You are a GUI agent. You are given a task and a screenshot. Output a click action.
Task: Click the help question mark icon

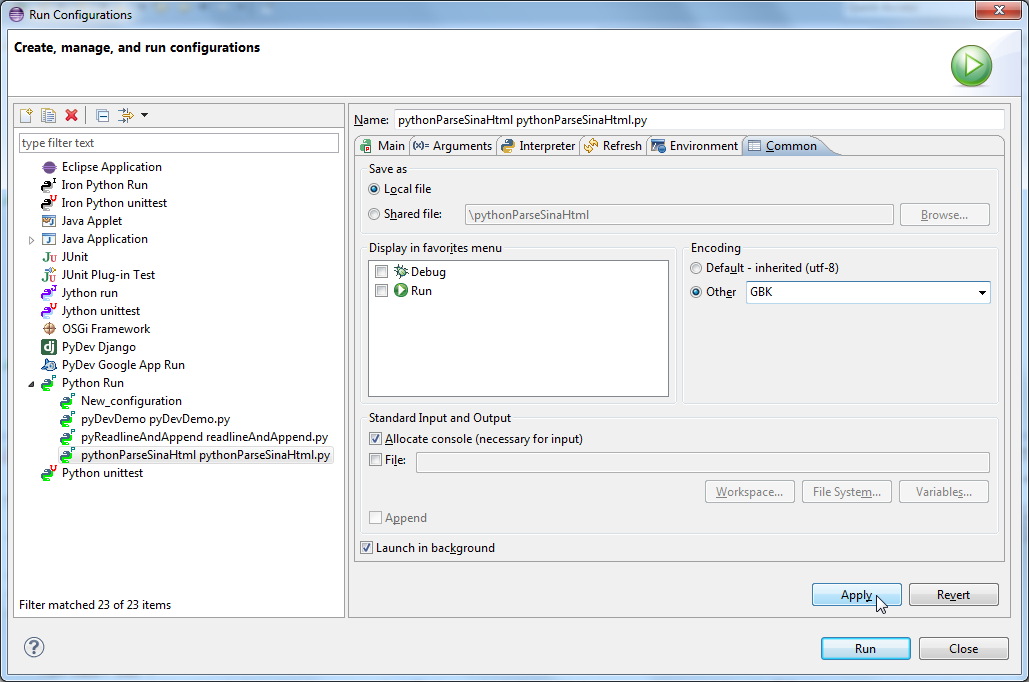click(x=34, y=648)
